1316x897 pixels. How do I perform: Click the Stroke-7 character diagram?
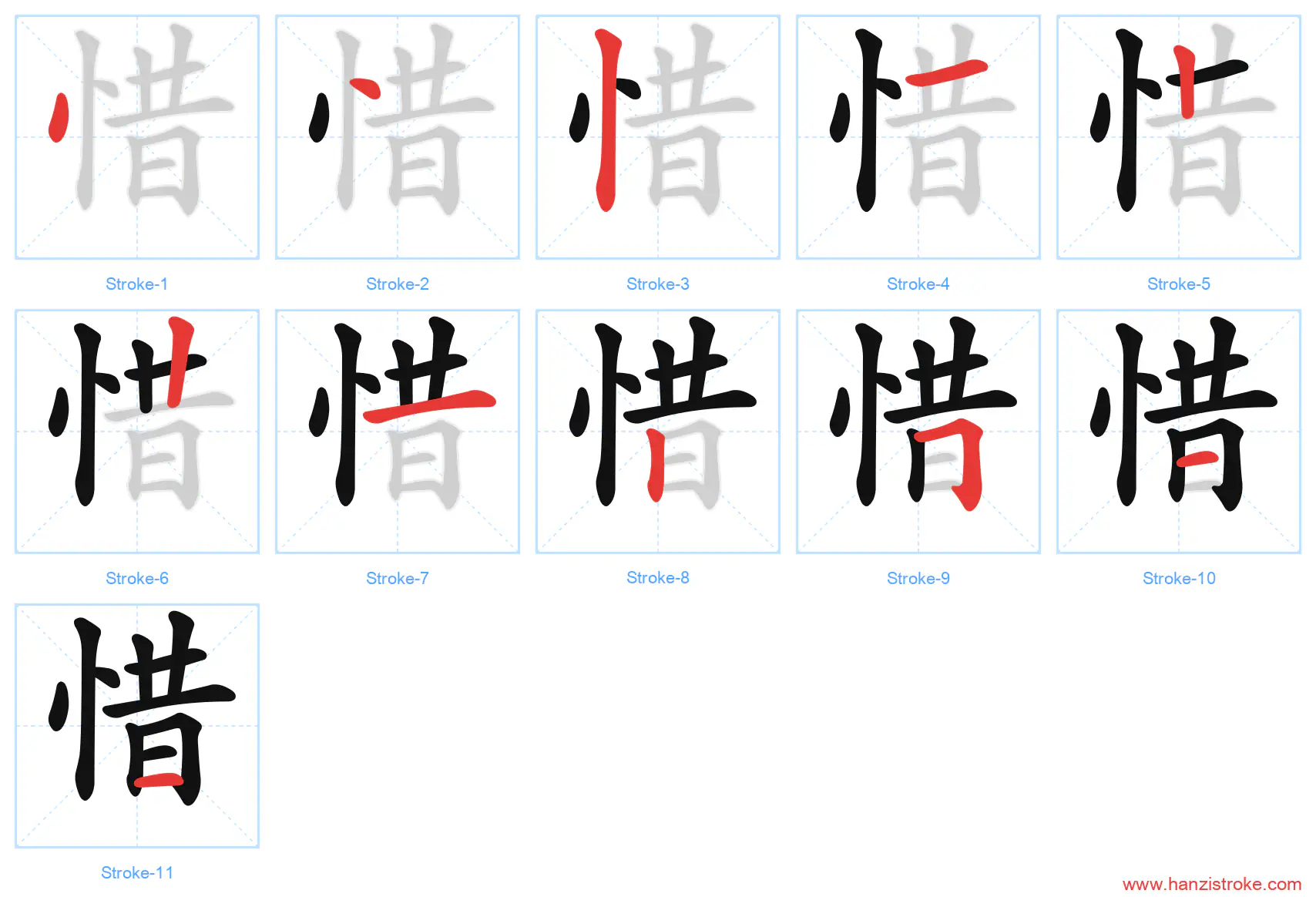click(398, 432)
